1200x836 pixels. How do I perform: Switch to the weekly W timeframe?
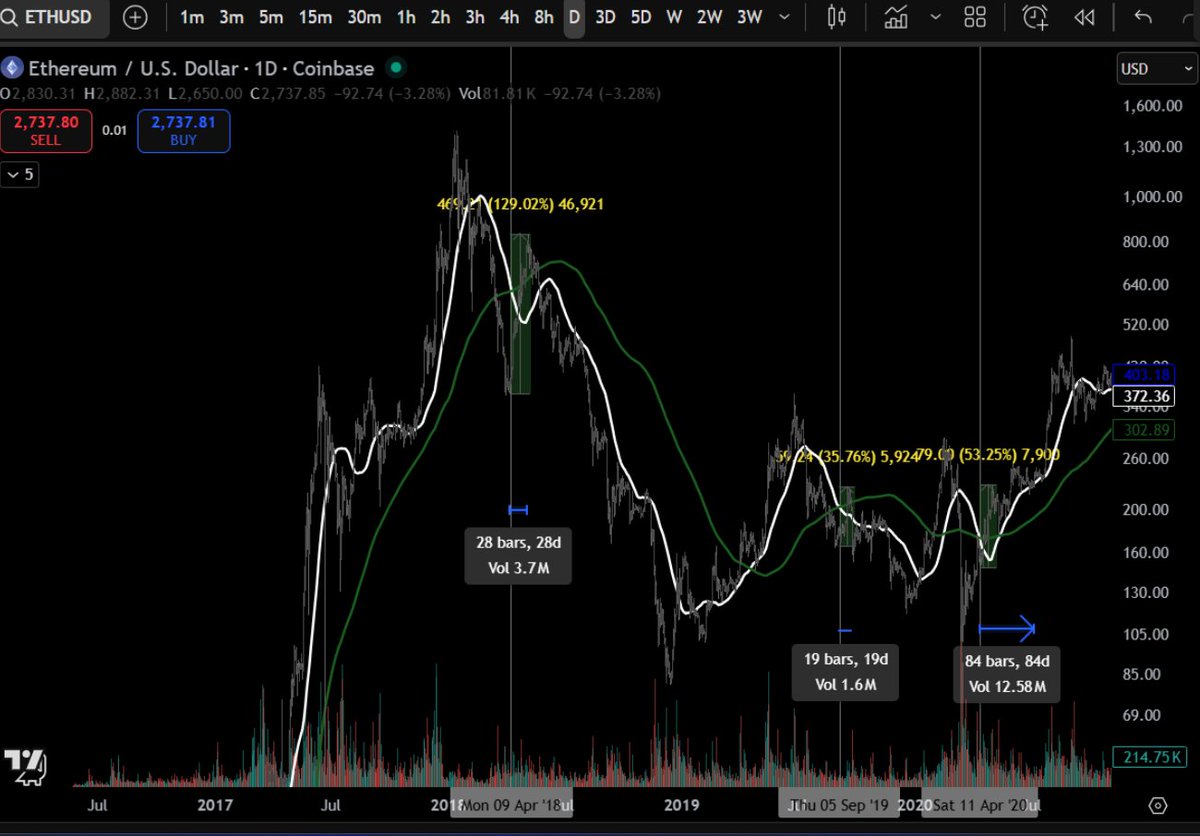(674, 17)
